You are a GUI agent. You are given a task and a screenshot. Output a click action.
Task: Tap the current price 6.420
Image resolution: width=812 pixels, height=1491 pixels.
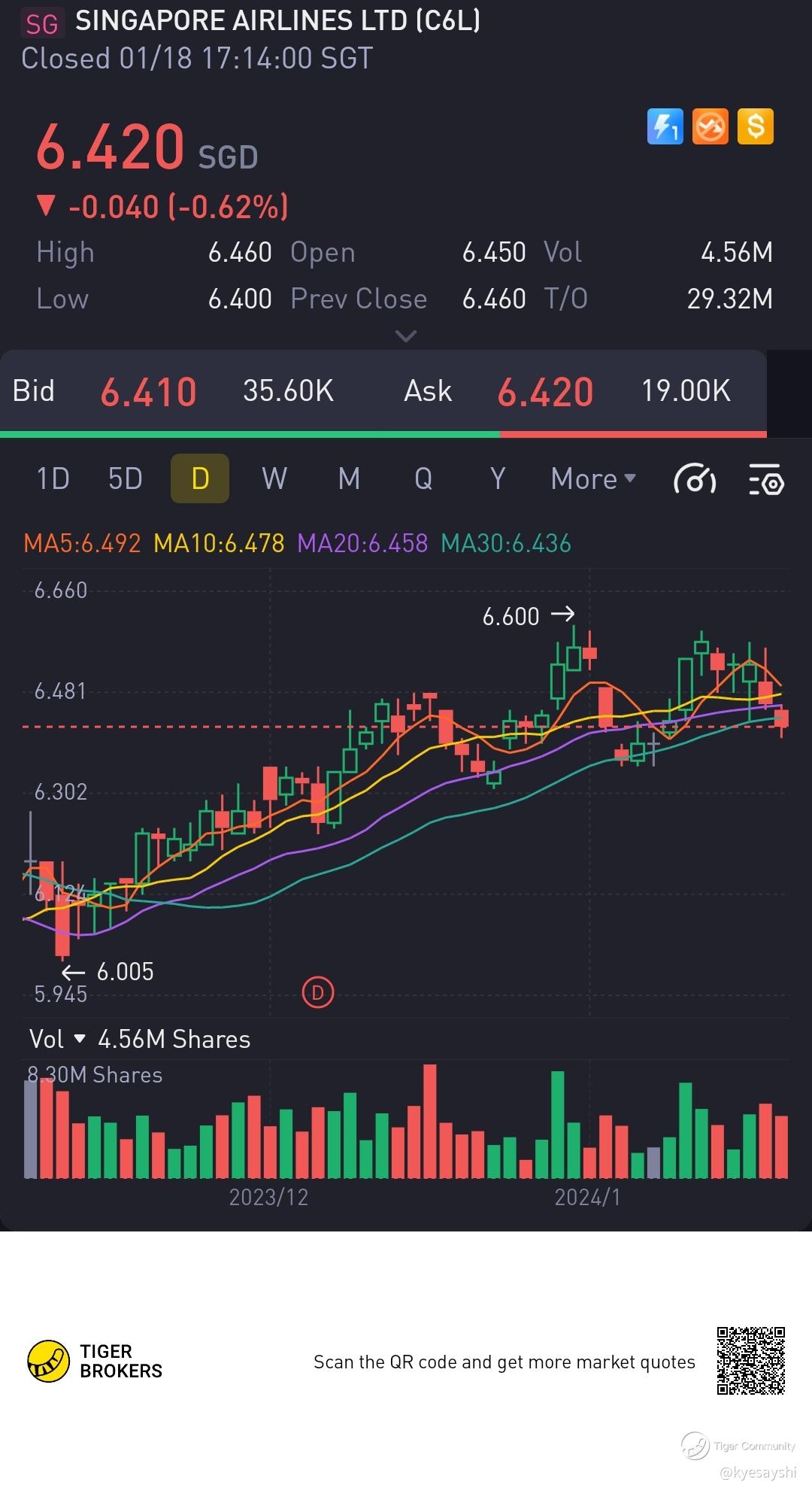point(110,146)
